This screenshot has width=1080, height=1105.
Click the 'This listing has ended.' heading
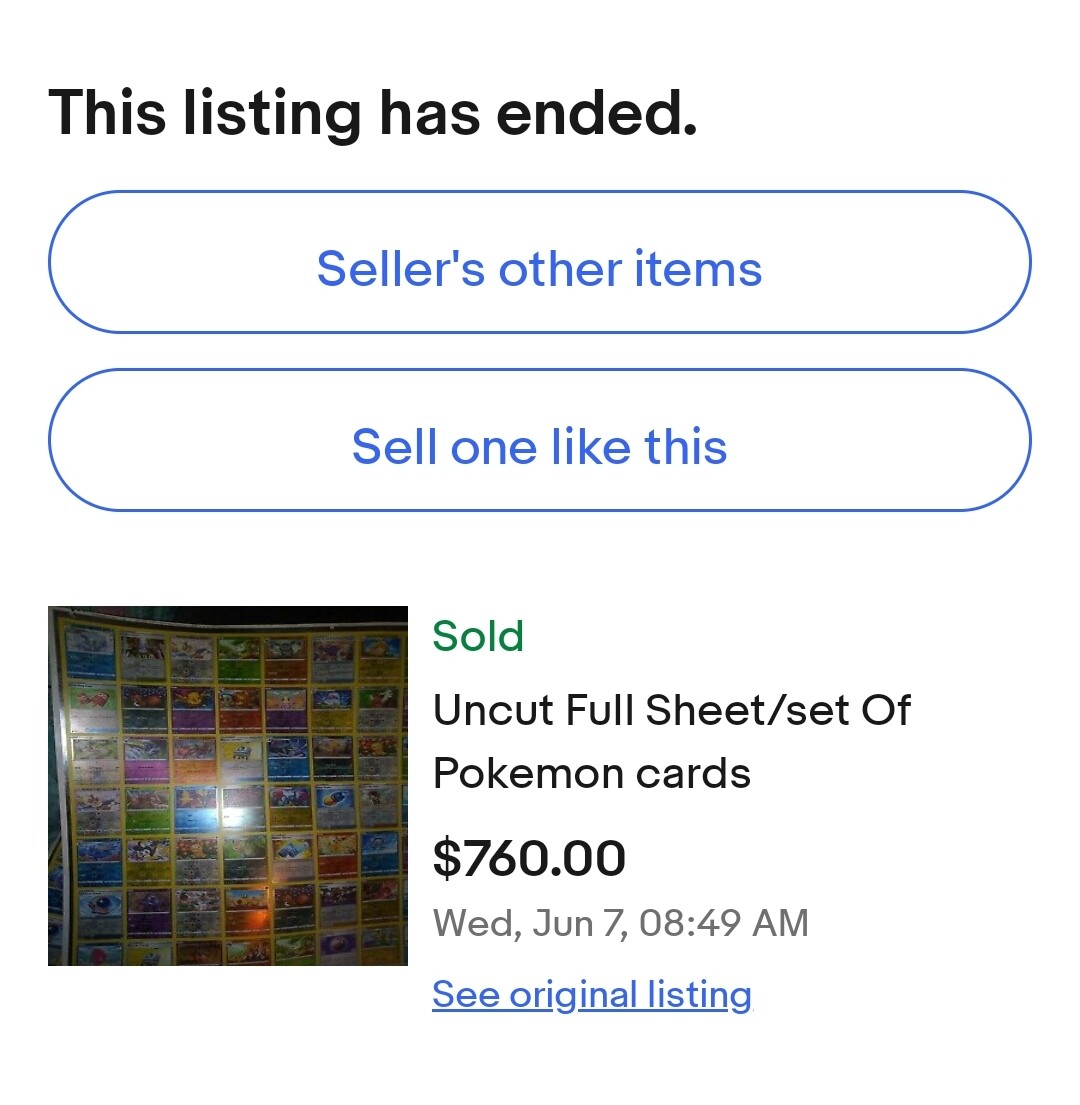(x=373, y=113)
